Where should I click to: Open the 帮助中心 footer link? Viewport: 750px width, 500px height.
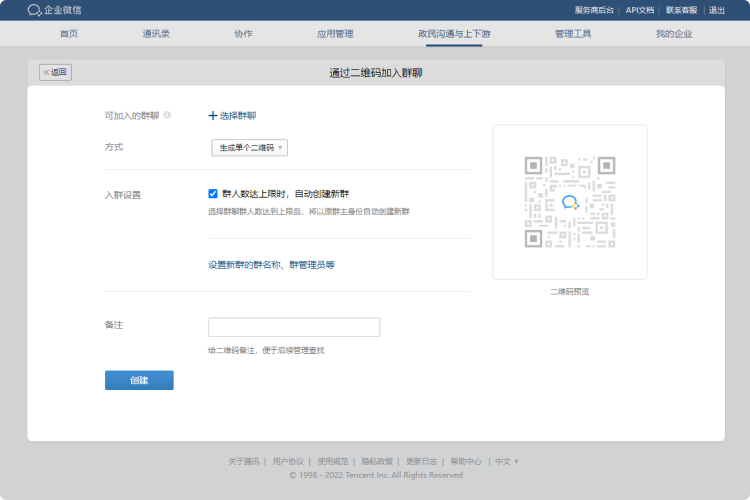(x=466, y=461)
